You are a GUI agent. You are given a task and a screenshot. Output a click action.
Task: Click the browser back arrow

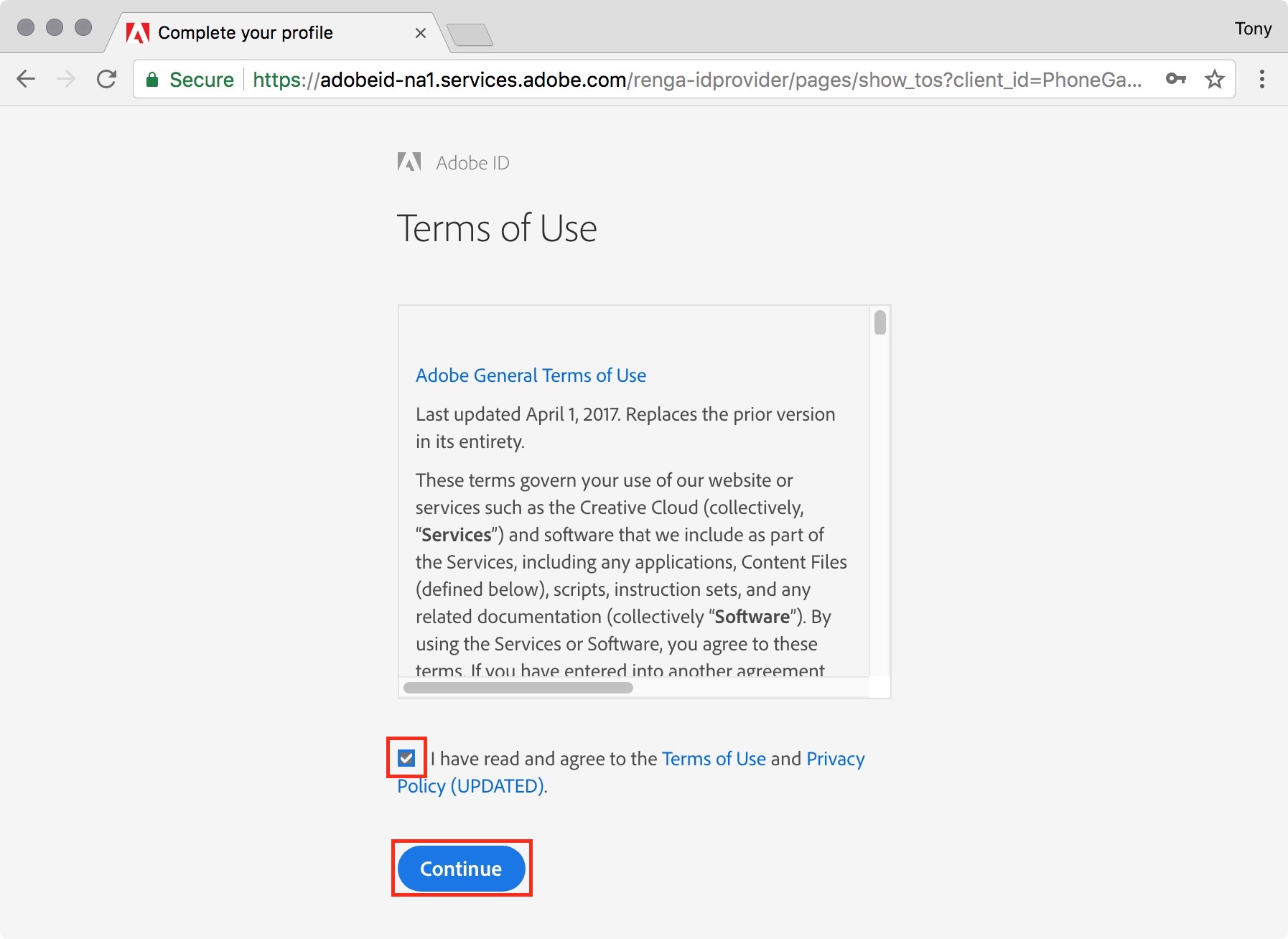tap(26, 79)
